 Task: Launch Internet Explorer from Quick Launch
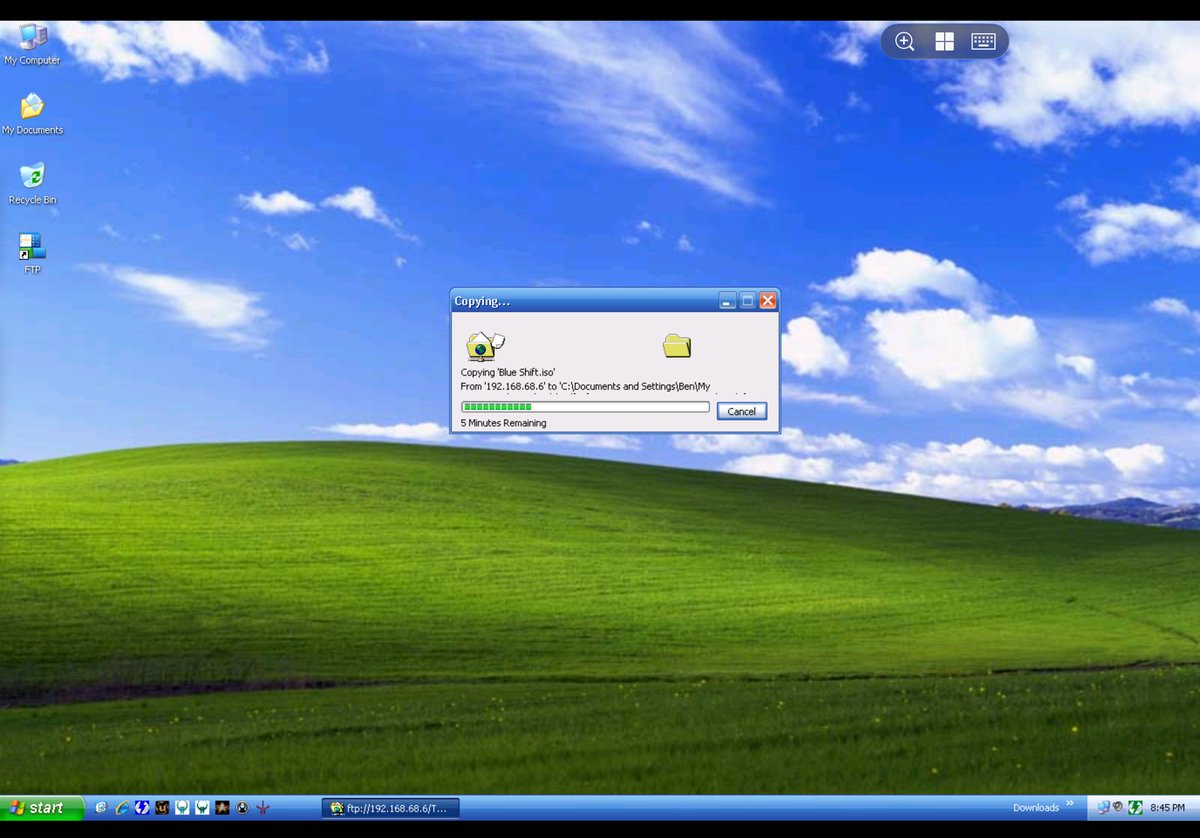click(x=101, y=808)
